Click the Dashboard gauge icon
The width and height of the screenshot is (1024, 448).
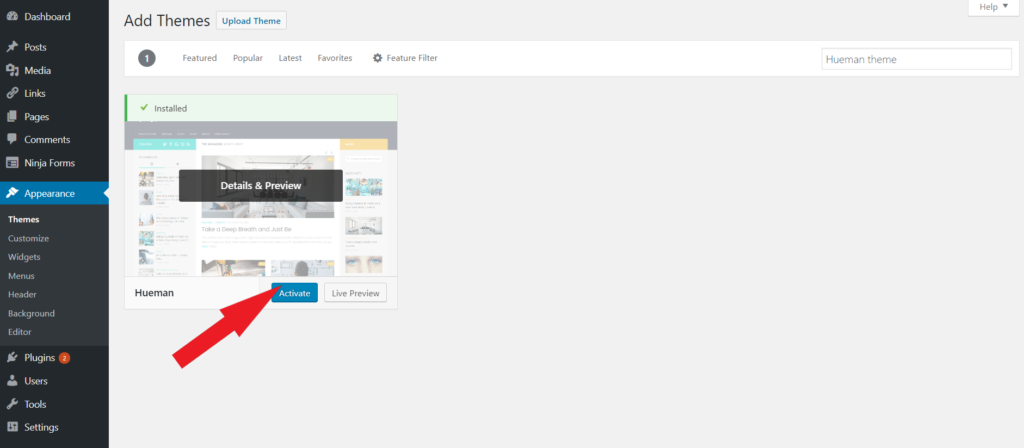pos(12,16)
